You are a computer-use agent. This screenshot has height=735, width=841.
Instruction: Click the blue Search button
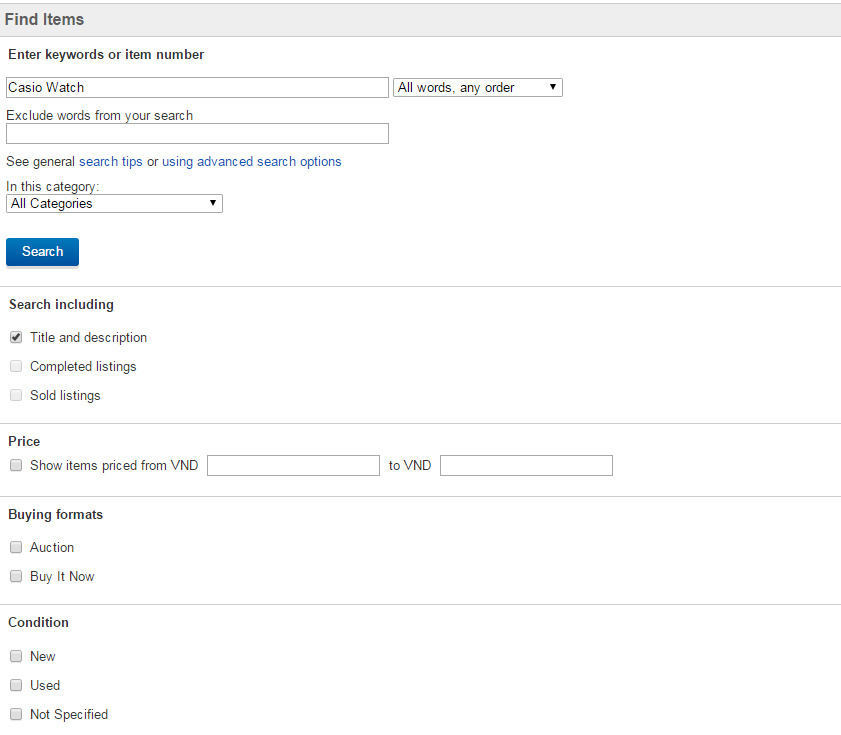pyautogui.click(x=42, y=252)
